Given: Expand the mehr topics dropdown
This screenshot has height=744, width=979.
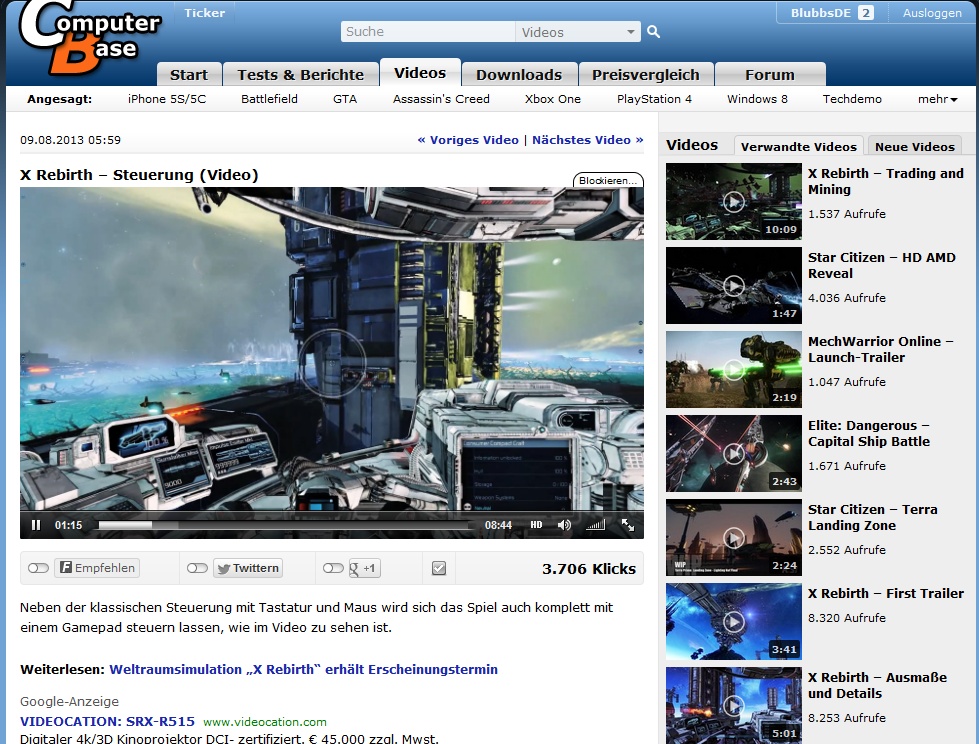Looking at the screenshot, I should (937, 99).
